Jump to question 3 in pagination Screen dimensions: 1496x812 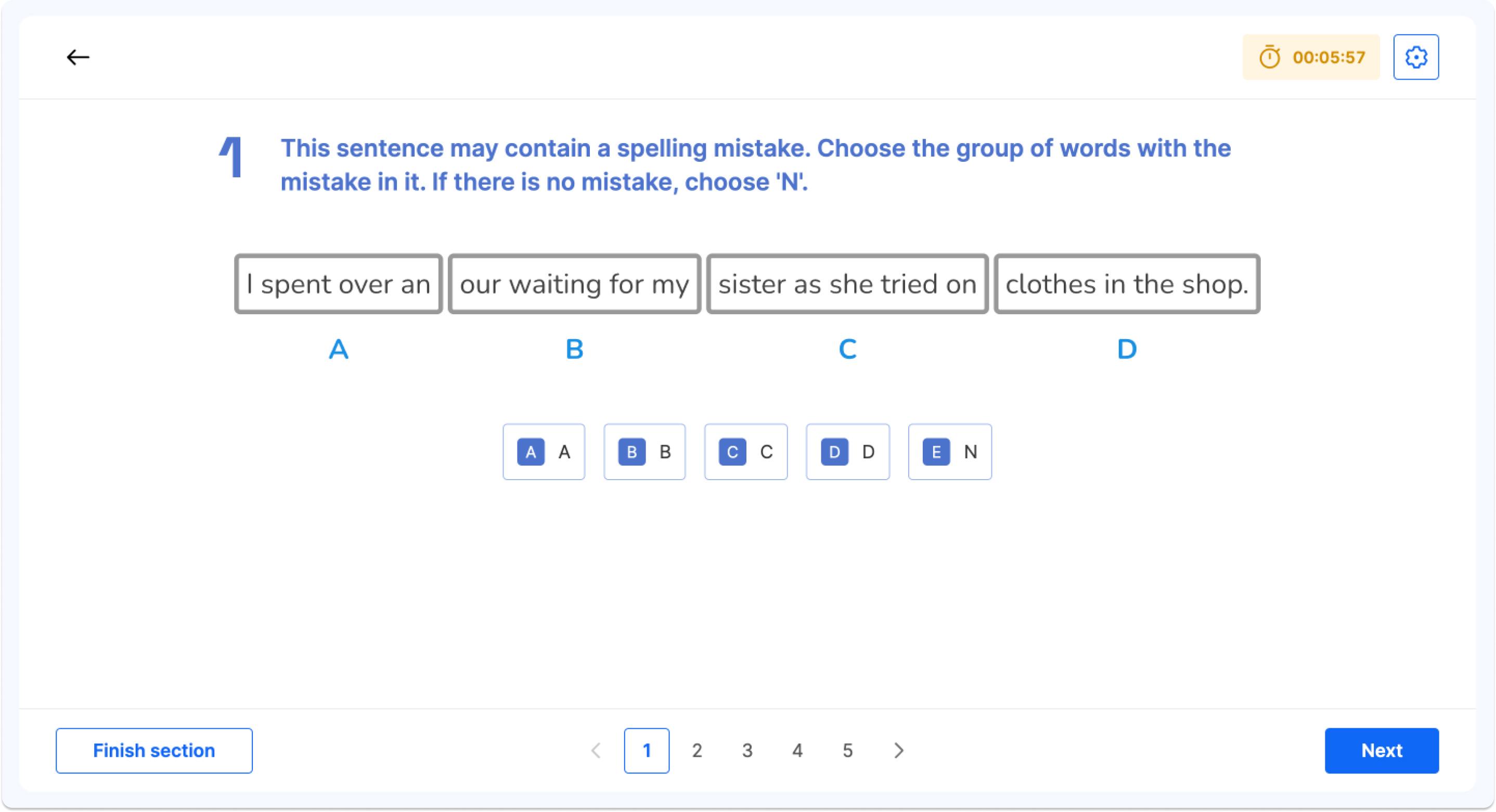point(747,751)
